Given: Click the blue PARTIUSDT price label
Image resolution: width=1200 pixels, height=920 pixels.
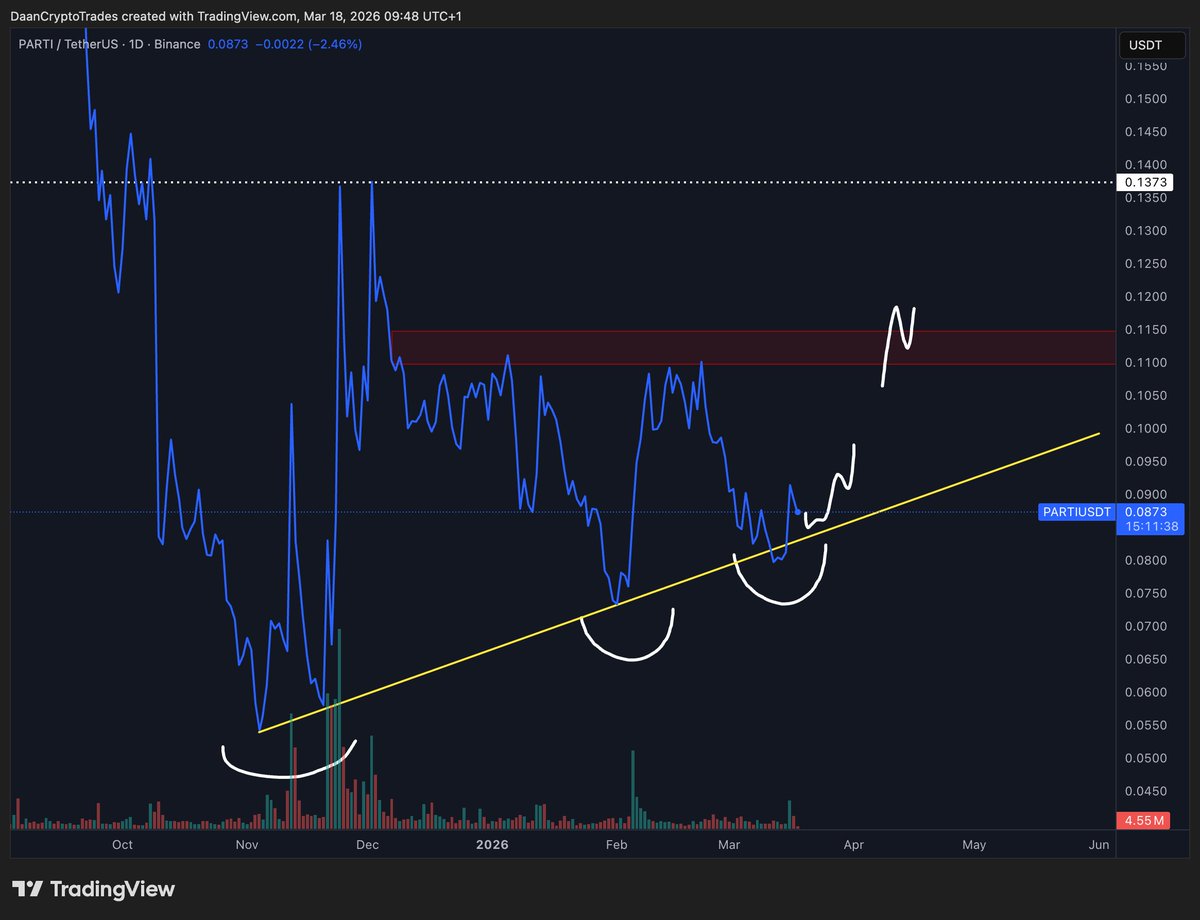Looking at the screenshot, I should (x=1076, y=512).
